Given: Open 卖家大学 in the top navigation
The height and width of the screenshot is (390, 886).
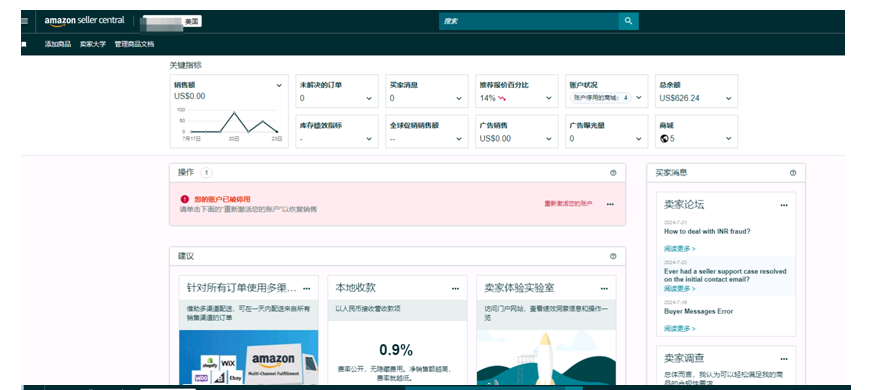Looking at the screenshot, I should tap(93, 44).
